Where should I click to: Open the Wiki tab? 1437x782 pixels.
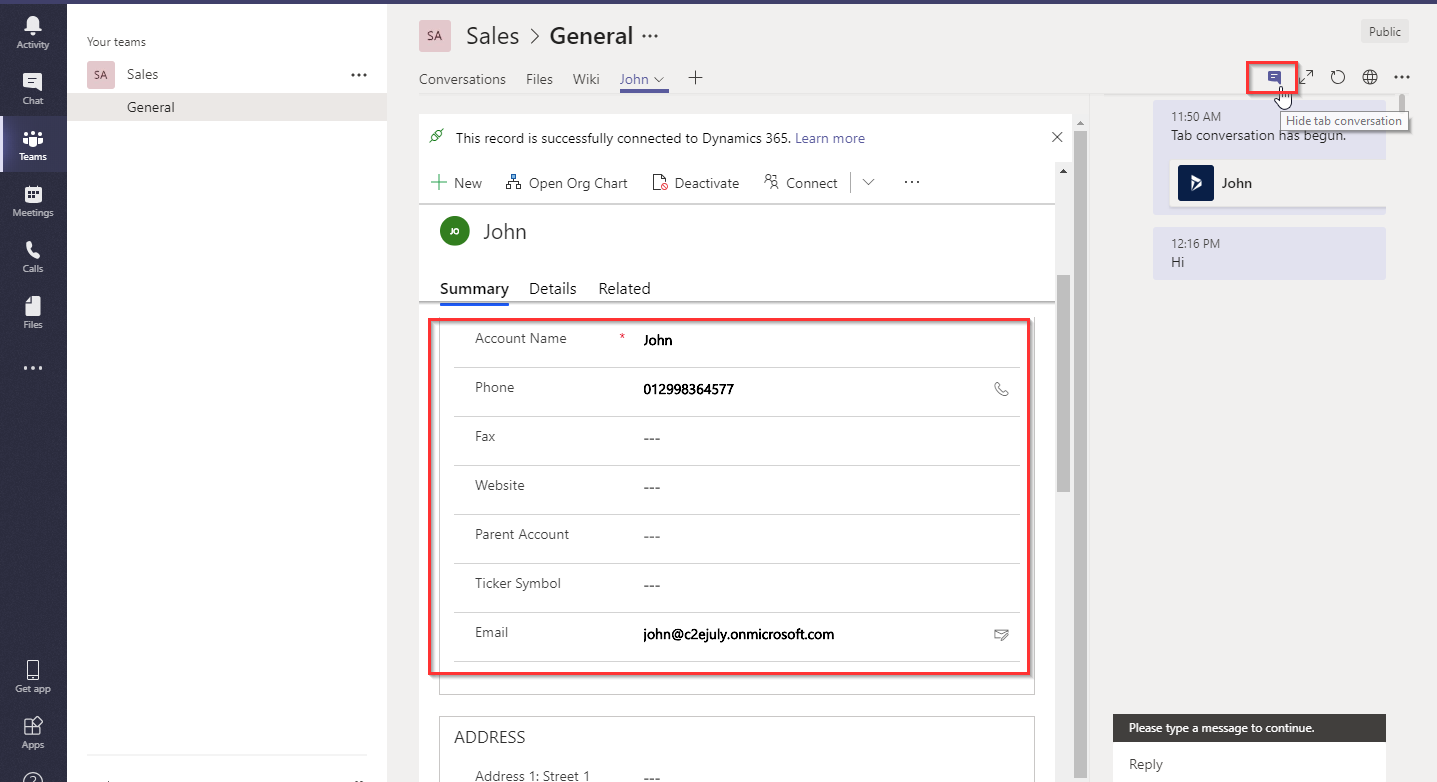(586, 79)
